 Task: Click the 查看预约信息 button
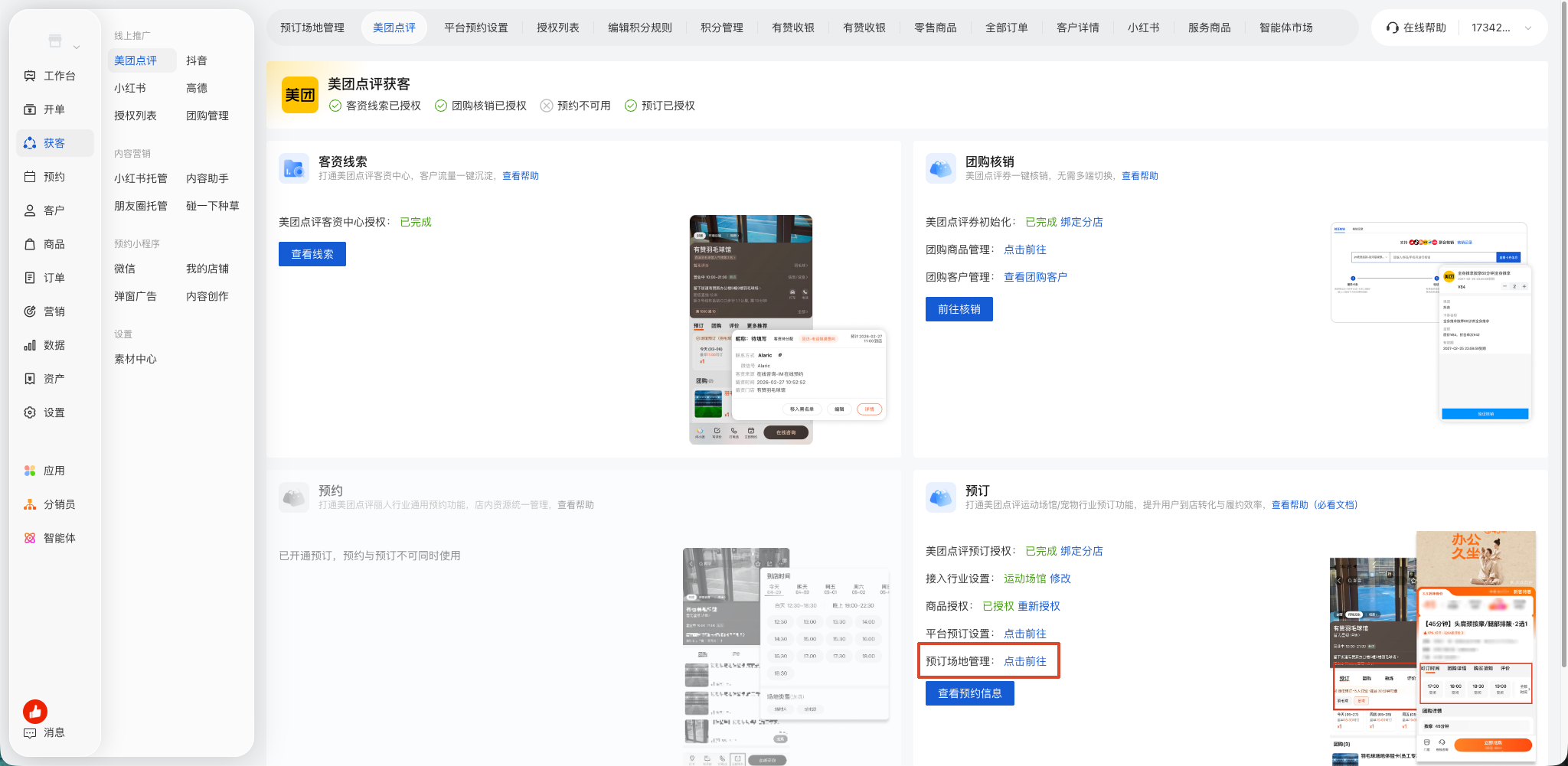pyautogui.click(x=970, y=693)
